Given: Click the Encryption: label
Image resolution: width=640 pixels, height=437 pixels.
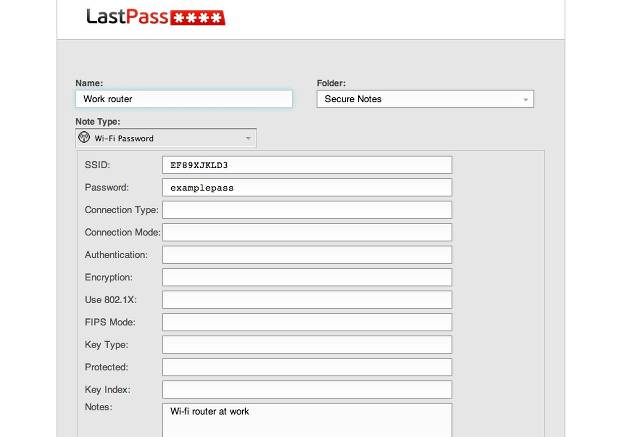Looking at the screenshot, I should click(x=108, y=277).
